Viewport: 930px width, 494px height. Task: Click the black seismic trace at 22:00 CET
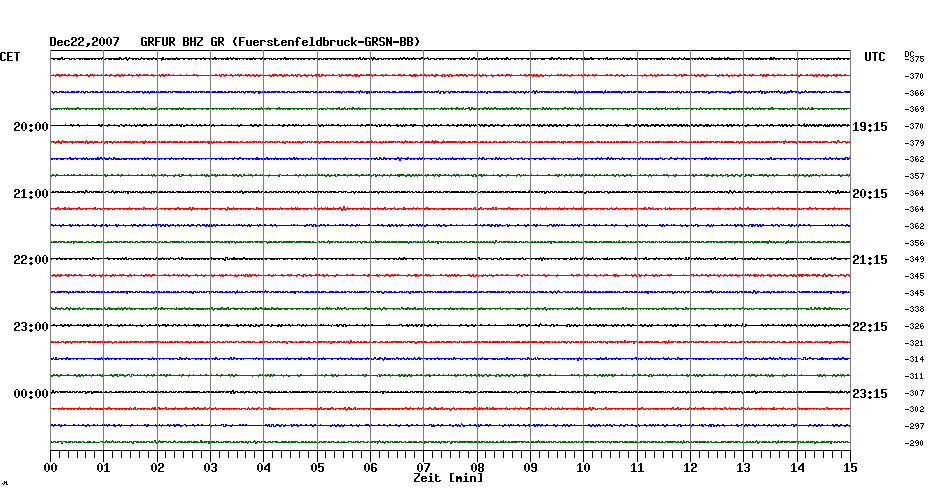450,259
